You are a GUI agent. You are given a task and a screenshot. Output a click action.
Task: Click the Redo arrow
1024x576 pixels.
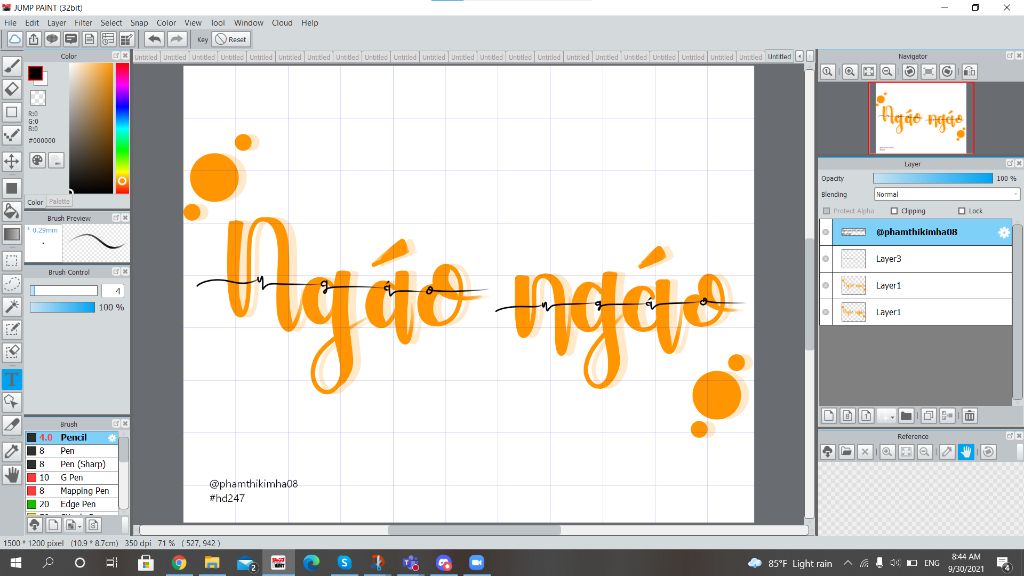176,39
